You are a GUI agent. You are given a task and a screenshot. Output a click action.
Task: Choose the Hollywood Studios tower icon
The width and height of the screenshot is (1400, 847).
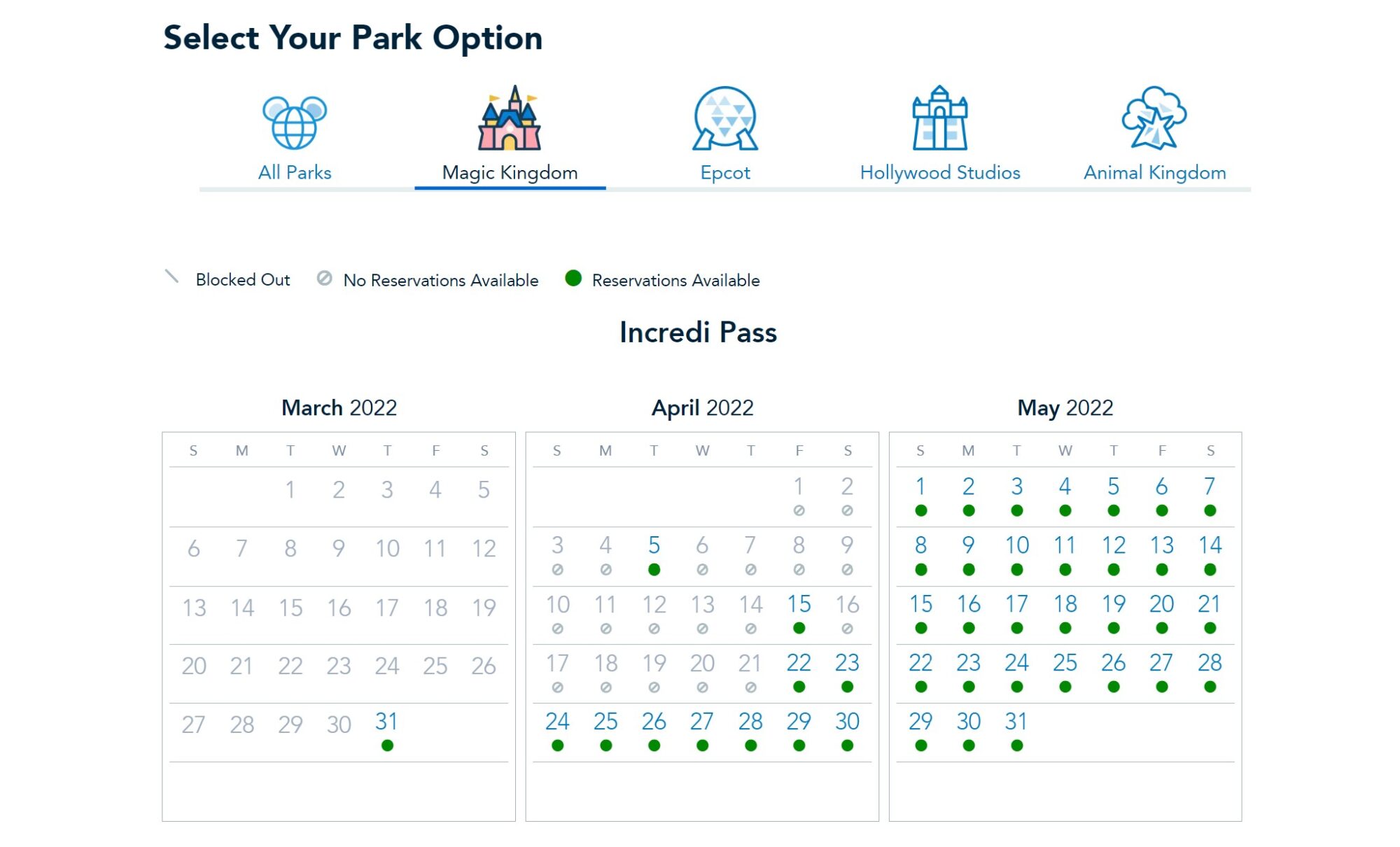click(x=939, y=118)
